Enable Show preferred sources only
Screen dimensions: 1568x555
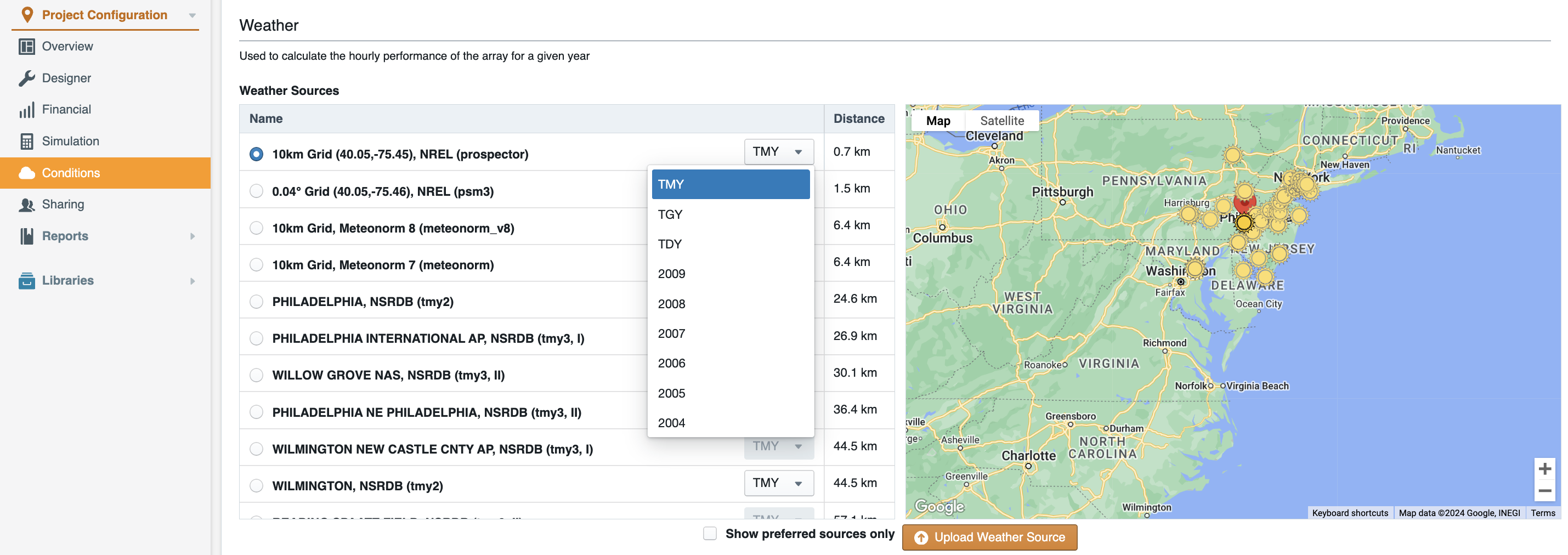pos(710,533)
